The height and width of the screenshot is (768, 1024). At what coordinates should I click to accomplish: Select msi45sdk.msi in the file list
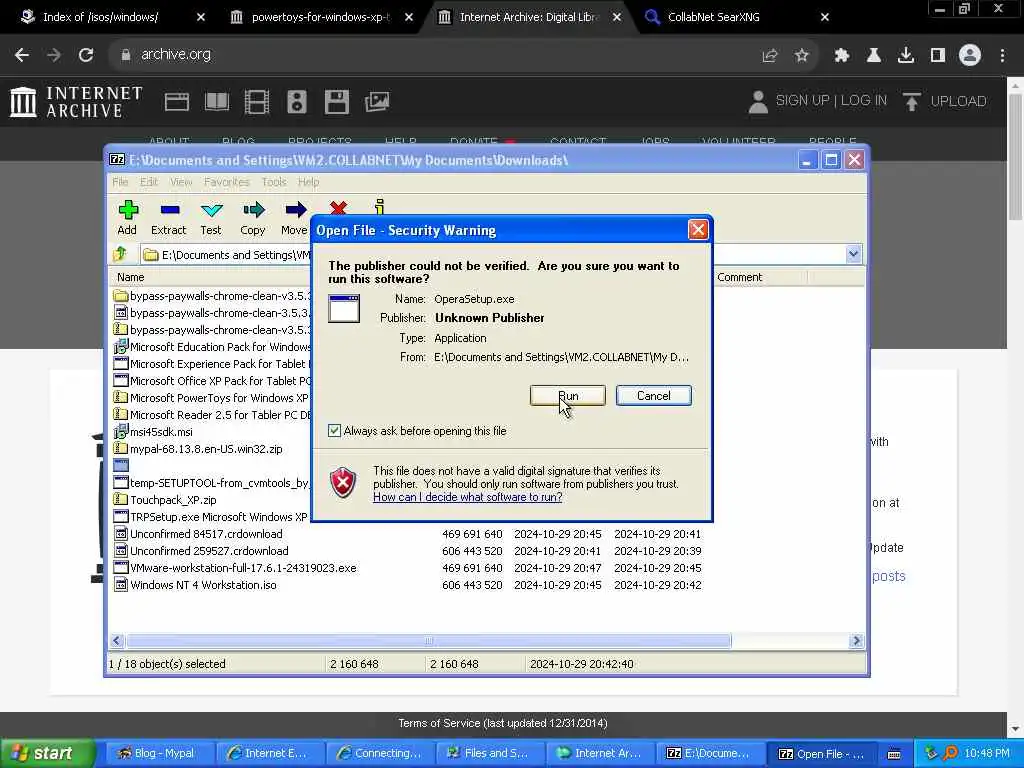tap(161, 432)
